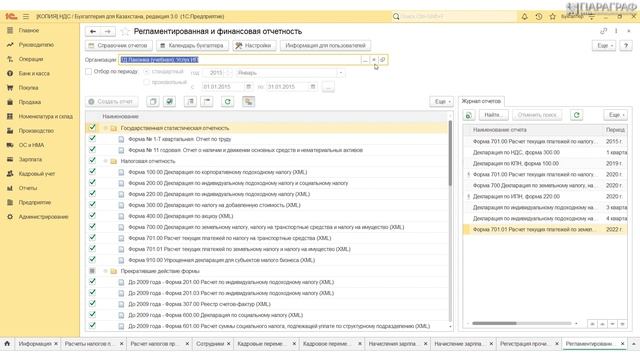Uncheck Налоговая отчетность group checkbox
640x360 pixels.
[92, 160]
